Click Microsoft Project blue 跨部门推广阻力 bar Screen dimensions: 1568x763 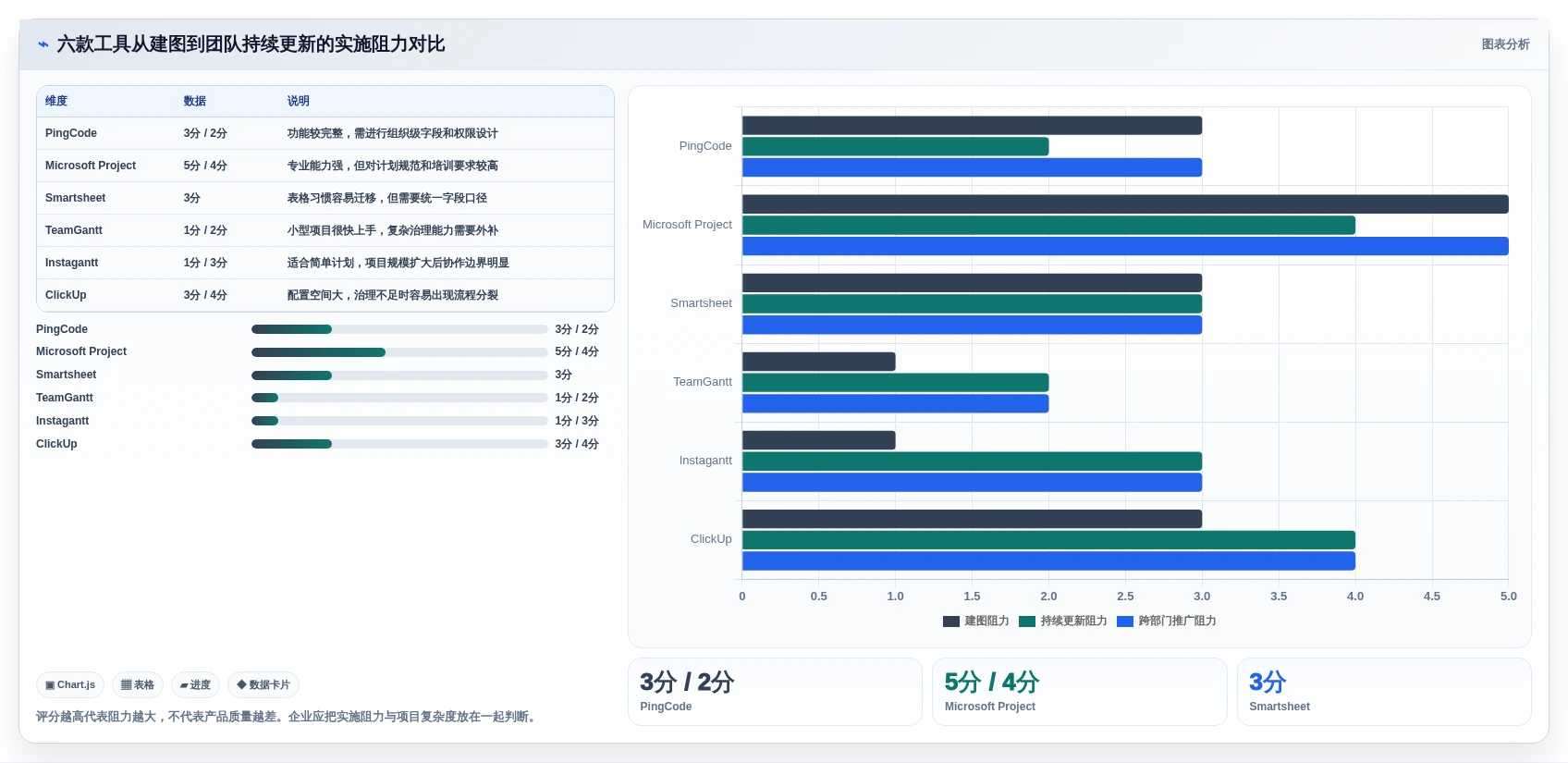(1125, 246)
